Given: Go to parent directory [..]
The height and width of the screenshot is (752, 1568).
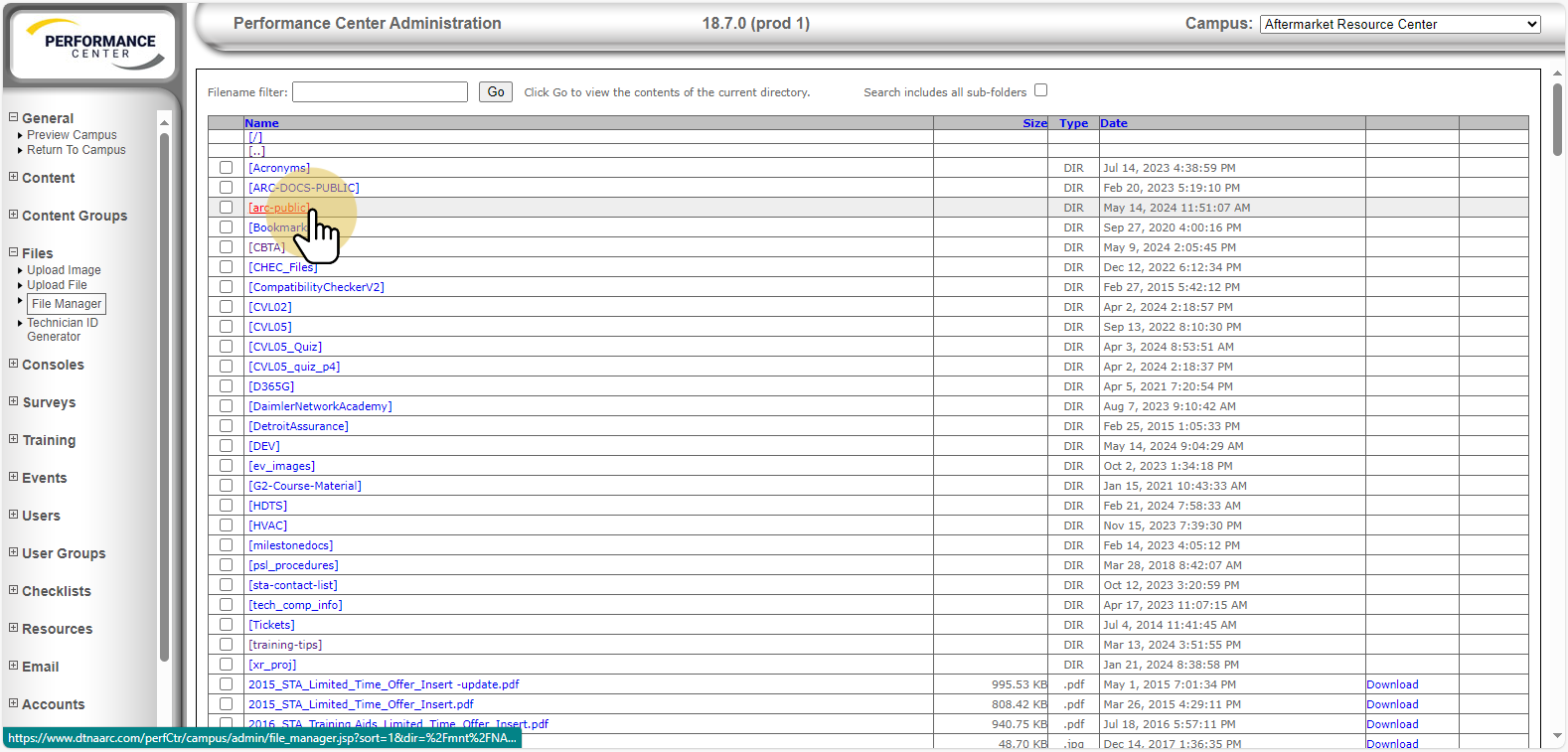Looking at the screenshot, I should pyautogui.click(x=256, y=151).
